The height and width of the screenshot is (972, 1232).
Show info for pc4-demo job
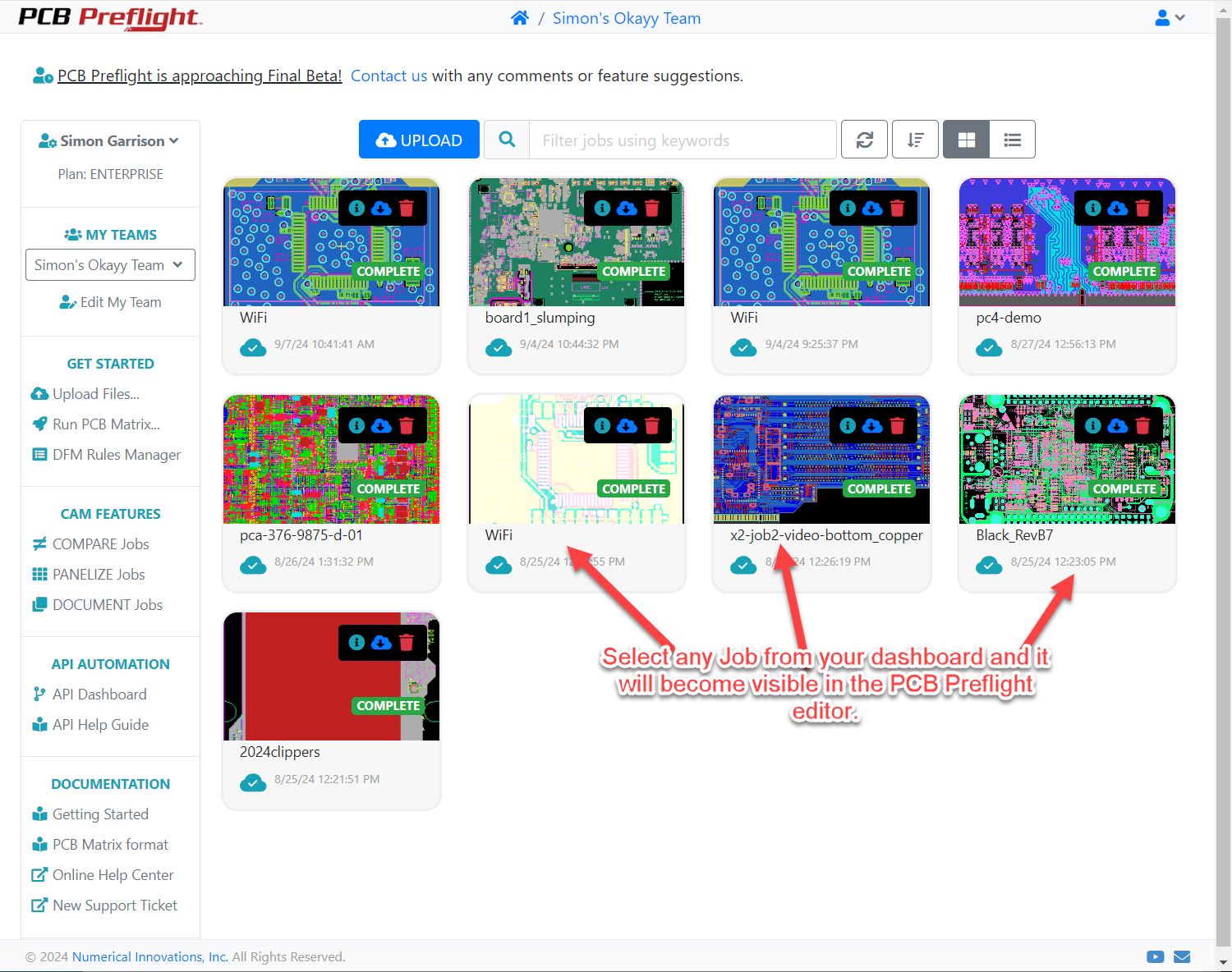coord(1093,208)
